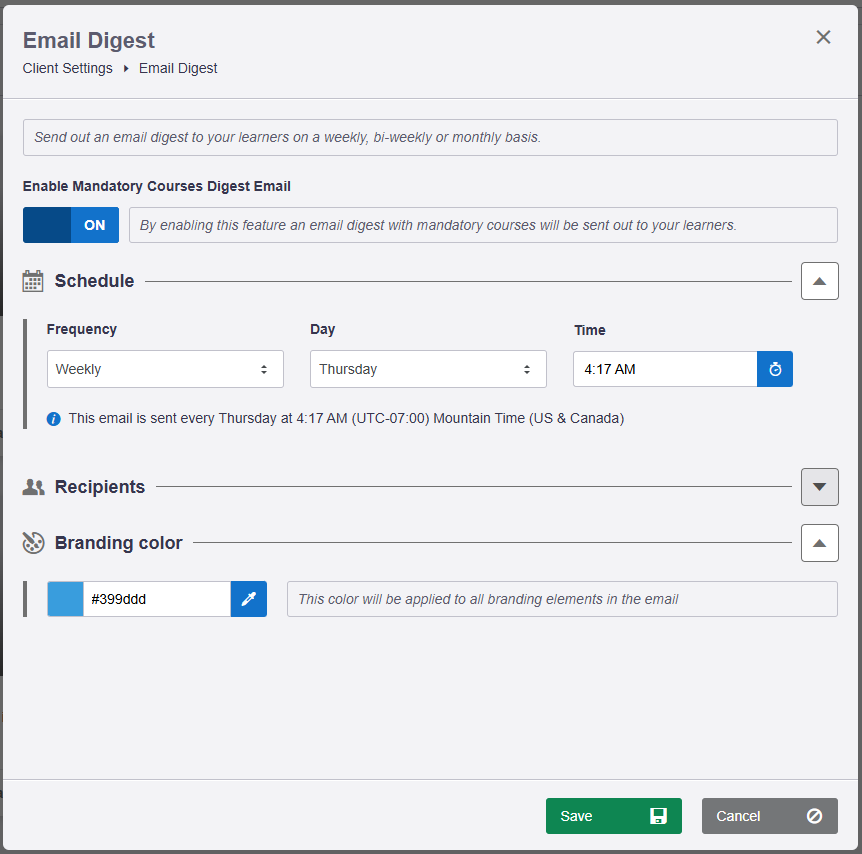The height and width of the screenshot is (854, 862).
Task: Toggle the Mandatory Courses Digest switch
Action: tap(71, 225)
